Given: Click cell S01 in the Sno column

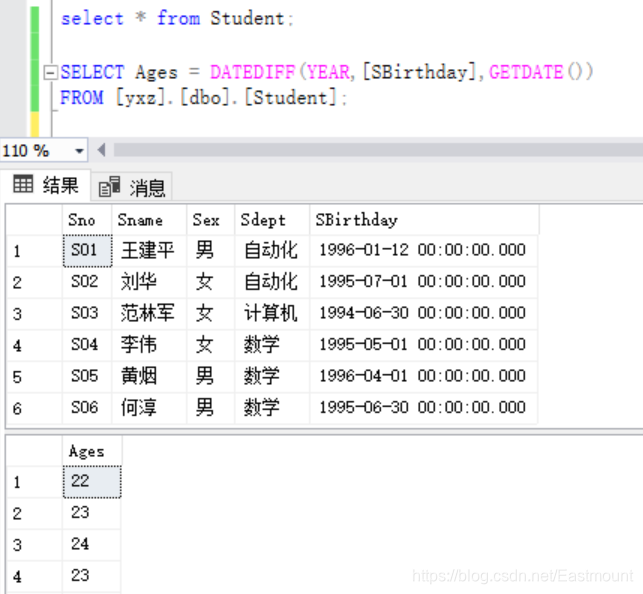Looking at the screenshot, I should (87, 250).
